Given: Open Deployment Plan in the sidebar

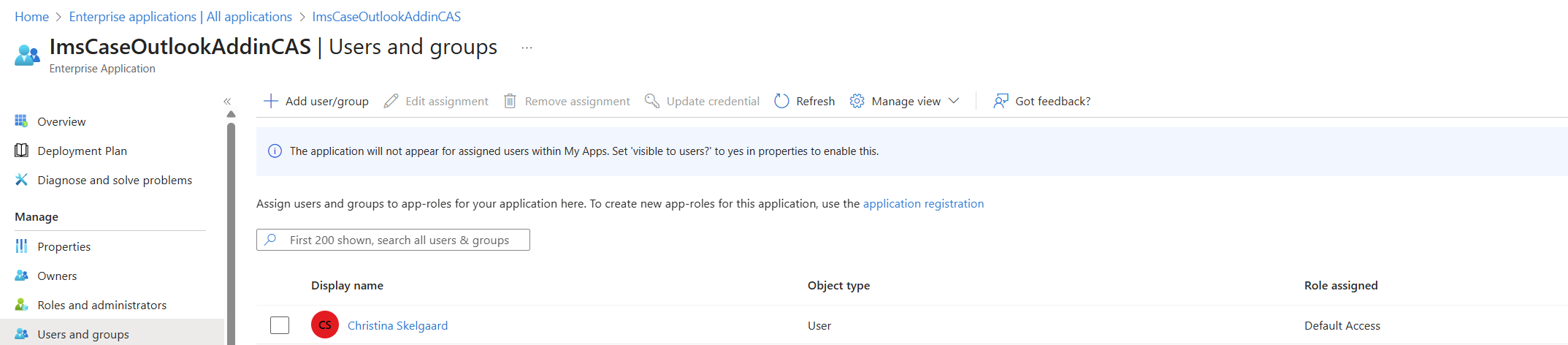Looking at the screenshot, I should point(82,151).
